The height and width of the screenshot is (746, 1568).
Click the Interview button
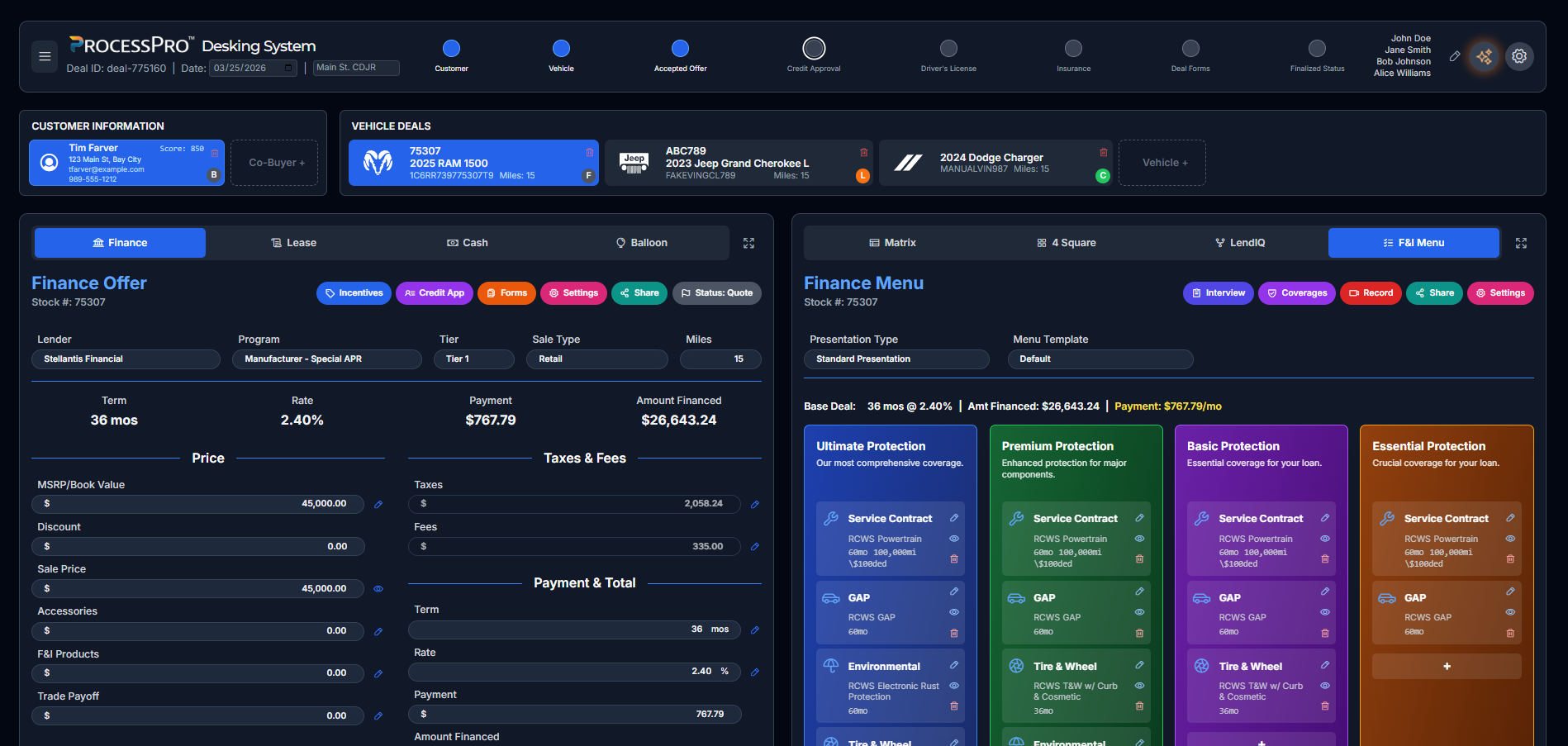(1219, 293)
